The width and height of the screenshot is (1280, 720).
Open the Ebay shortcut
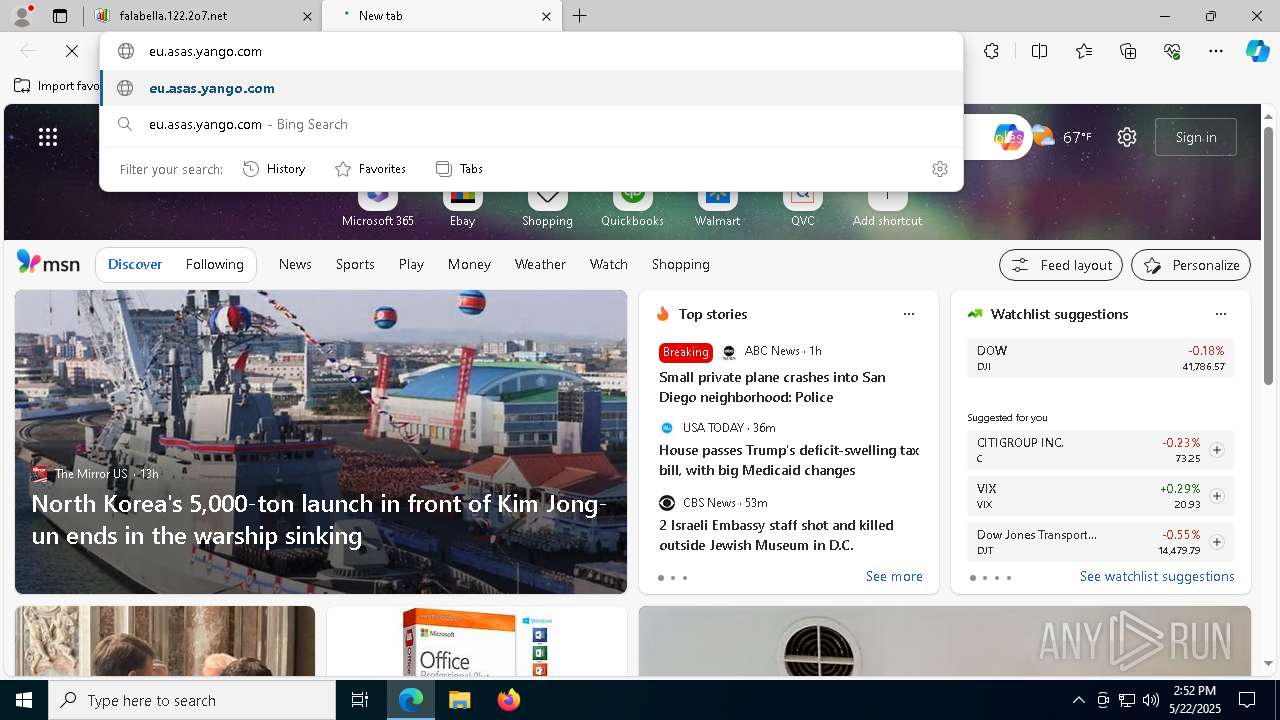(462, 207)
